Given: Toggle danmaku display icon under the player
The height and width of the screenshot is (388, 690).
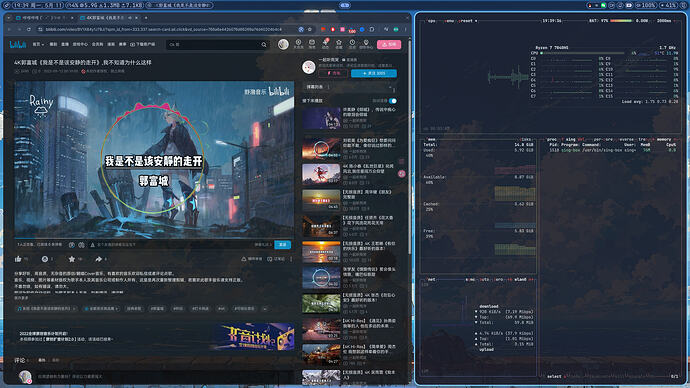Looking at the screenshot, I should tap(72, 245).
